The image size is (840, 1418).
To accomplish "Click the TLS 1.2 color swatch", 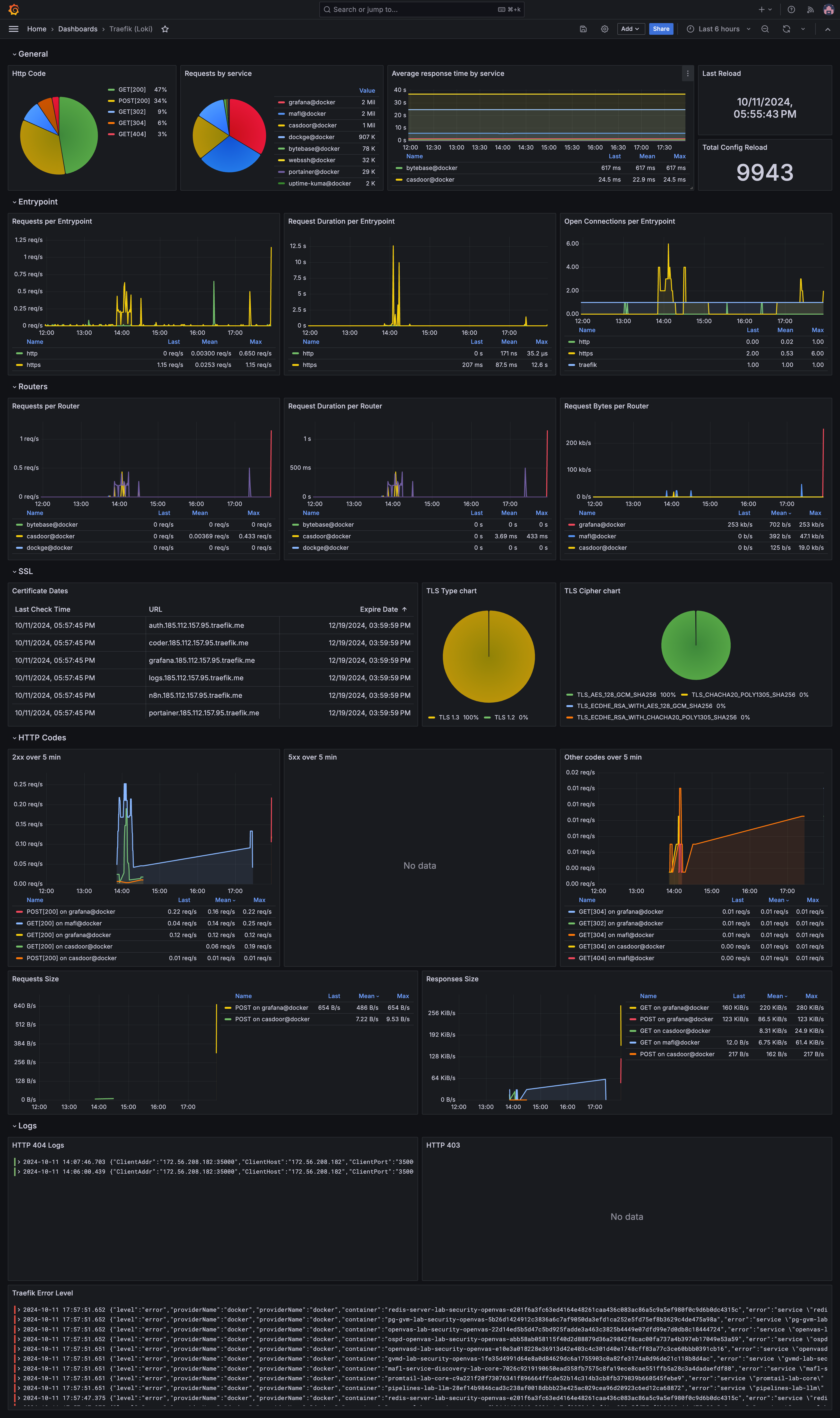I will tap(487, 718).
